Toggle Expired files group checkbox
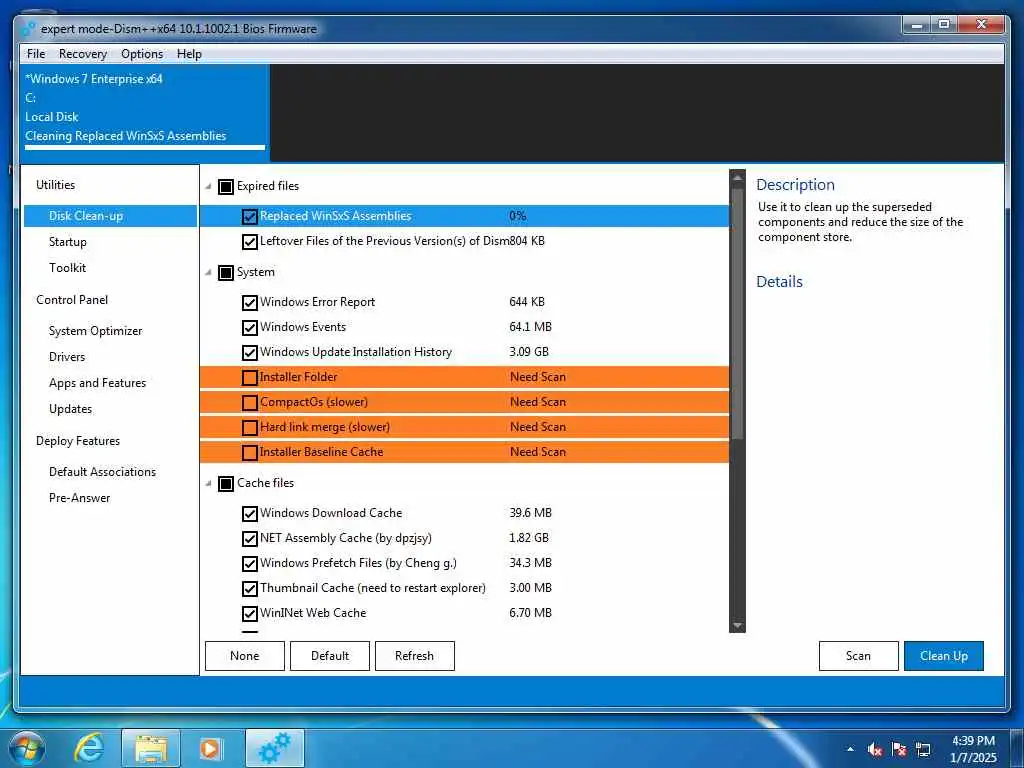This screenshot has height=768, width=1024. tap(225, 187)
